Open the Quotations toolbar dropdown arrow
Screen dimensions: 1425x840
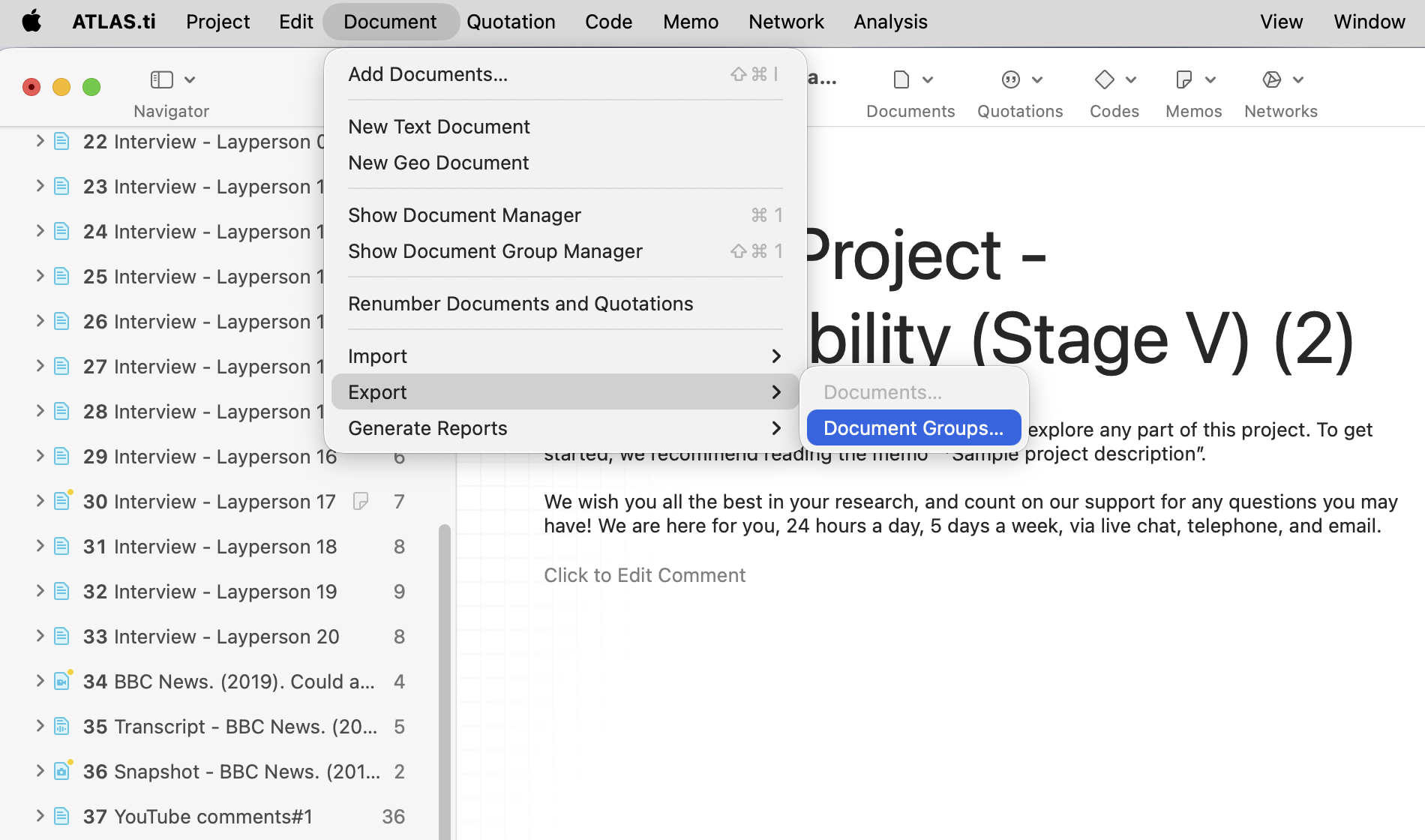(x=1037, y=79)
